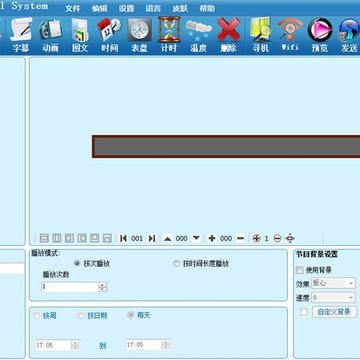Open the 寻机 device search

(261, 35)
